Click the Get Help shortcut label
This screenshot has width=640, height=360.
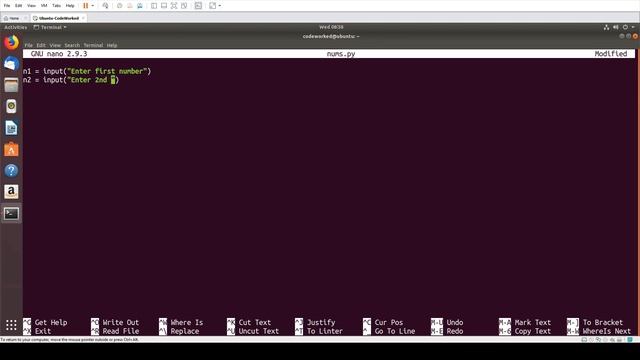pyautogui.click(x=51, y=322)
